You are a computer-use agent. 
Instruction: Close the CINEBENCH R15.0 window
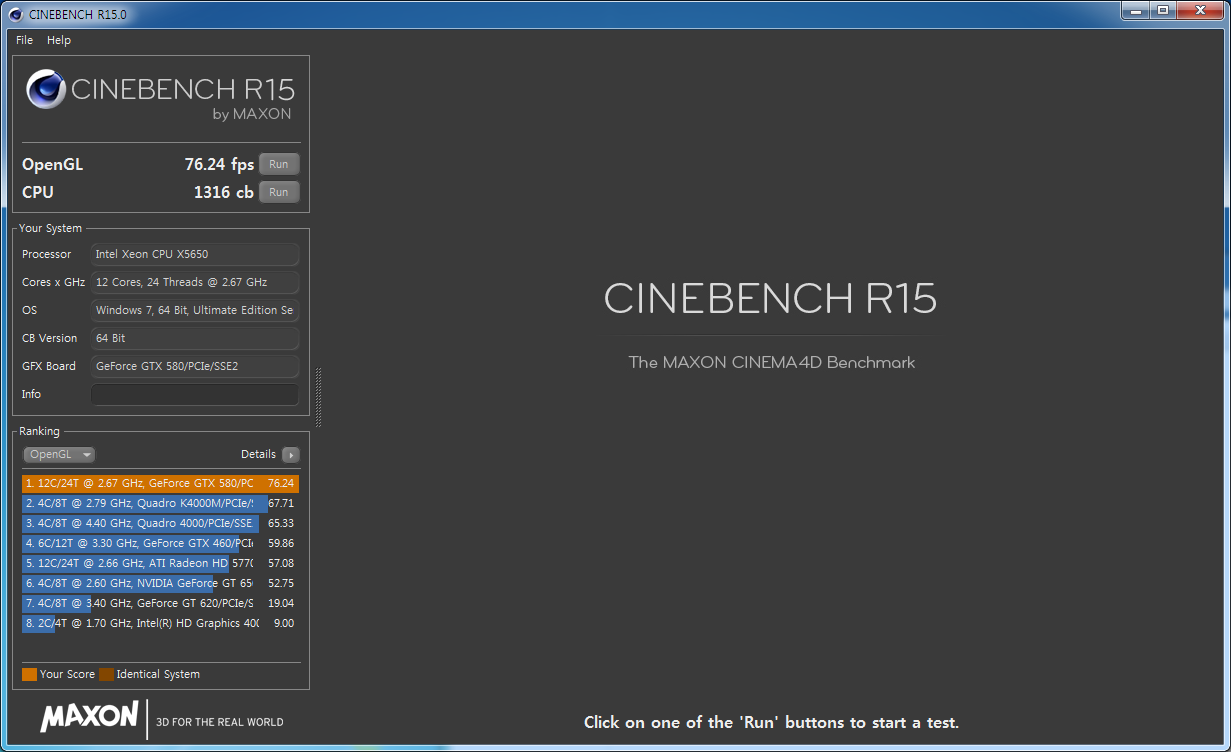tap(1198, 11)
